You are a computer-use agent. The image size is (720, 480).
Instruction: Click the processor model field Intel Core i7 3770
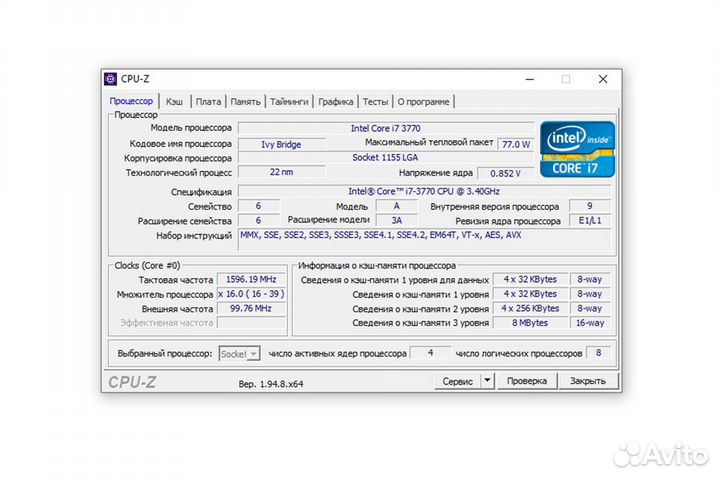pos(386,128)
